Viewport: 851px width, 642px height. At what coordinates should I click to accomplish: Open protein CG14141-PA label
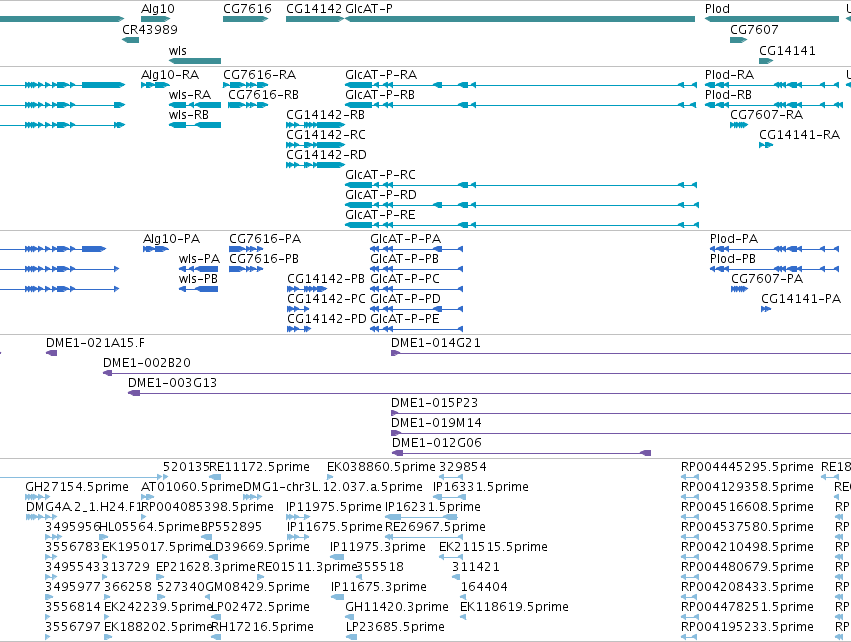pos(801,299)
